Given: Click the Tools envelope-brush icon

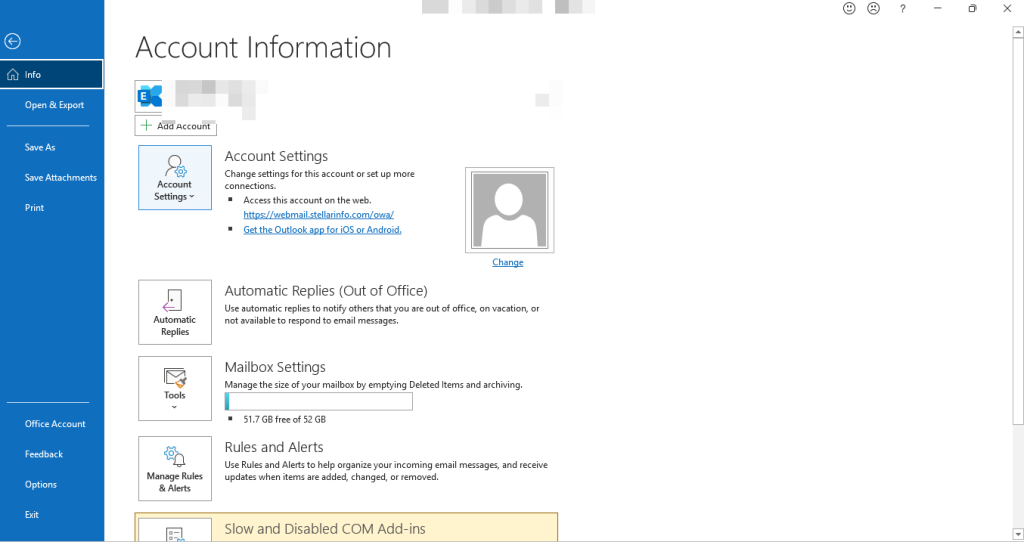Looking at the screenshot, I should pyautogui.click(x=175, y=377).
